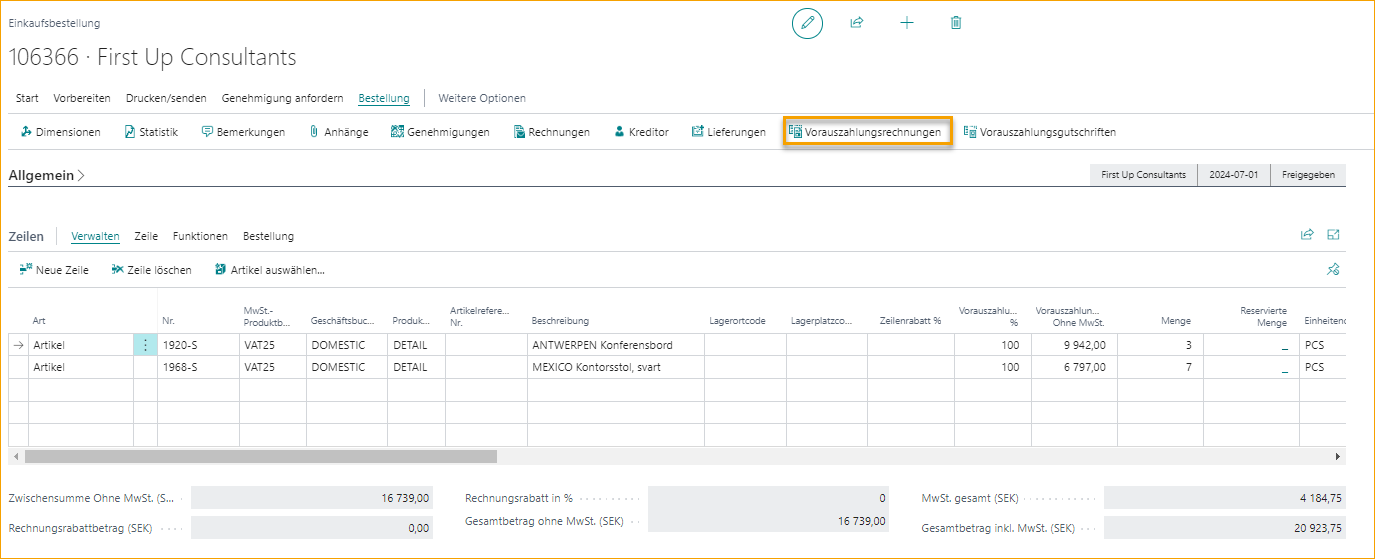This screenshot has width=1375, height=559.
Task: Click the horizontal scrollbar of the lines grid
Action: [260, 456]
